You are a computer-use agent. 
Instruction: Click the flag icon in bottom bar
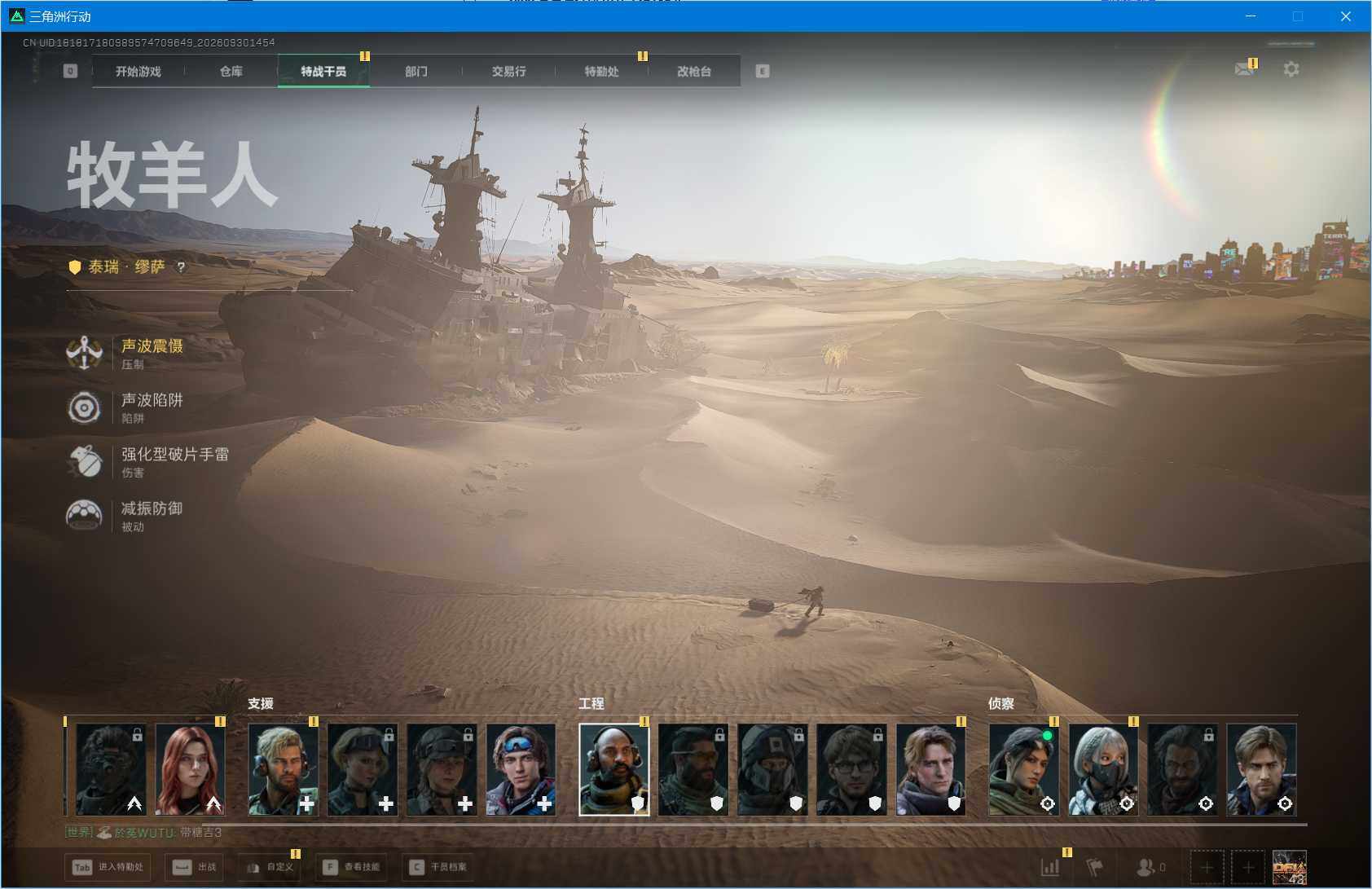pyautogui.click(x=1095, y=867)
